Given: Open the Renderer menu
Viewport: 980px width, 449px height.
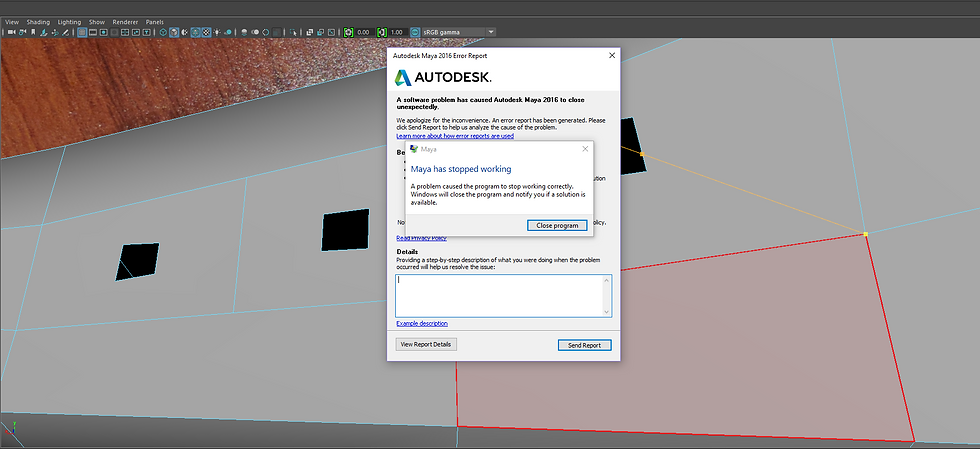Looking at the screenshot, I should pos(125,22).
